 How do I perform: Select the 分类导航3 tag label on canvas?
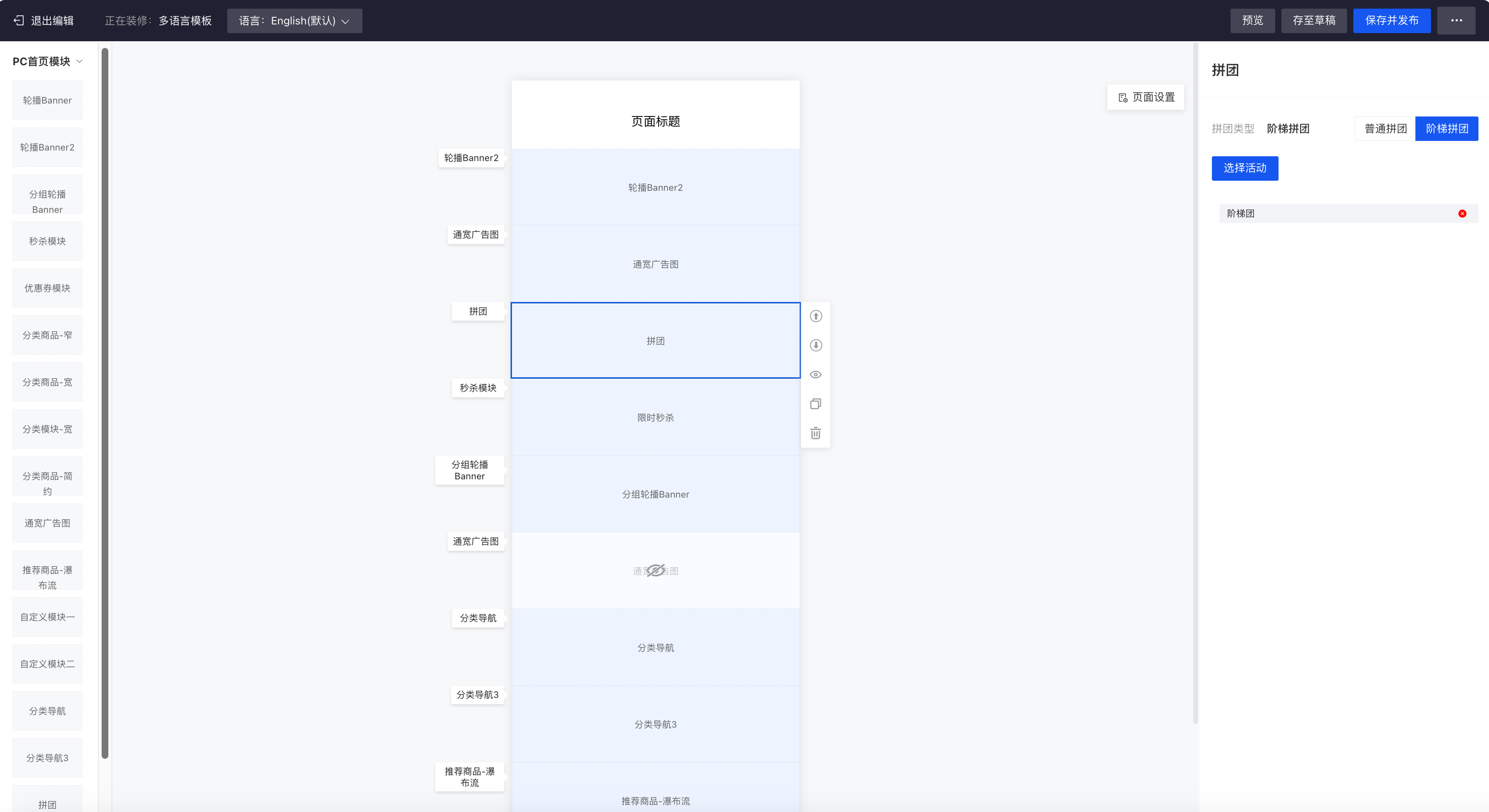point(477,695)
